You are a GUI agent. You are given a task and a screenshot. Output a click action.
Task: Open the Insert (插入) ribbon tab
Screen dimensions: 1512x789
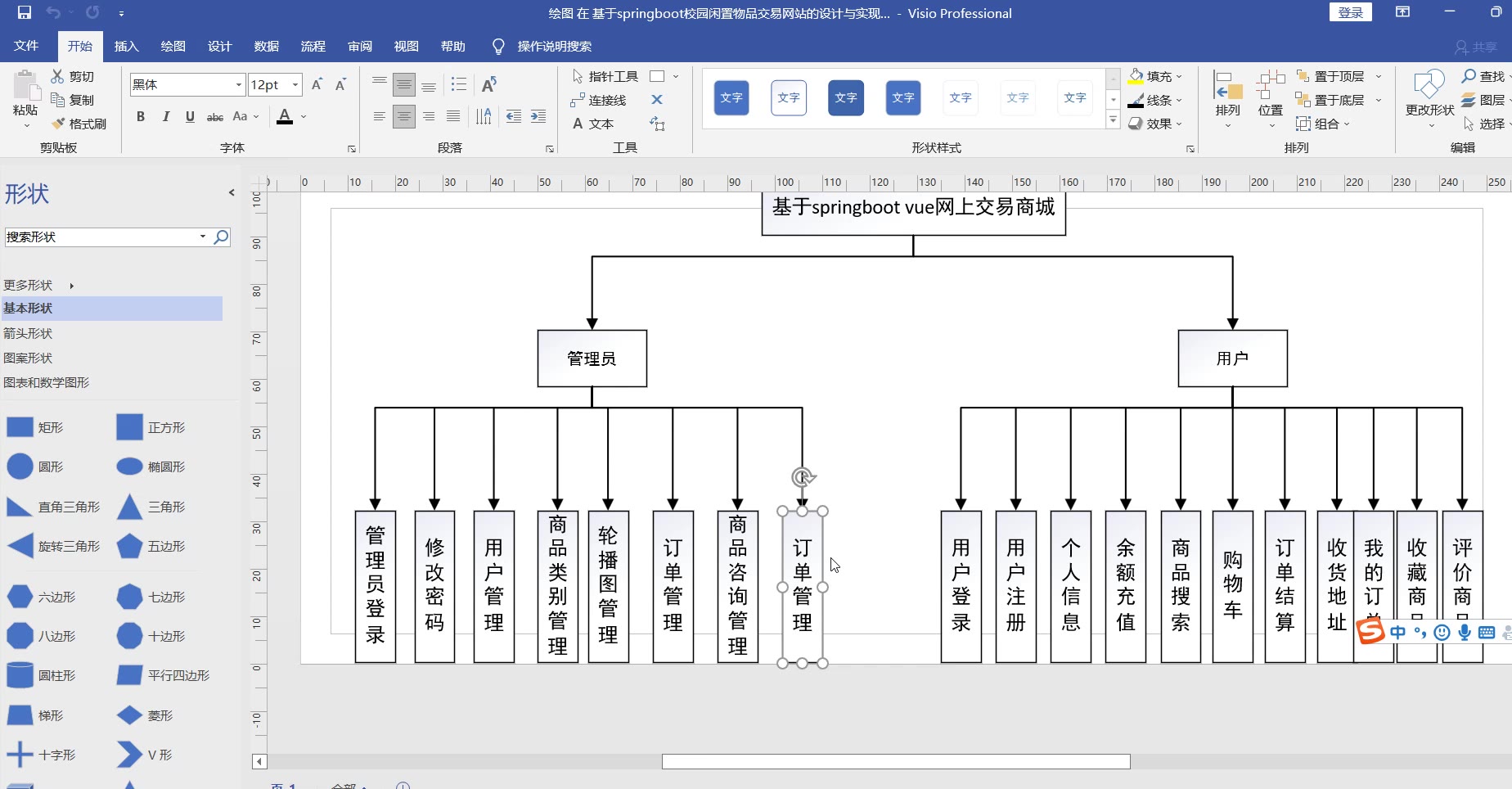coord(126,46)
